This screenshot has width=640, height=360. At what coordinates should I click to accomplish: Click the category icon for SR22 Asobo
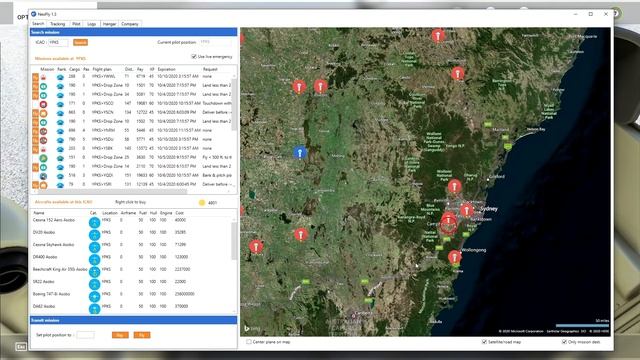point(94,284)
